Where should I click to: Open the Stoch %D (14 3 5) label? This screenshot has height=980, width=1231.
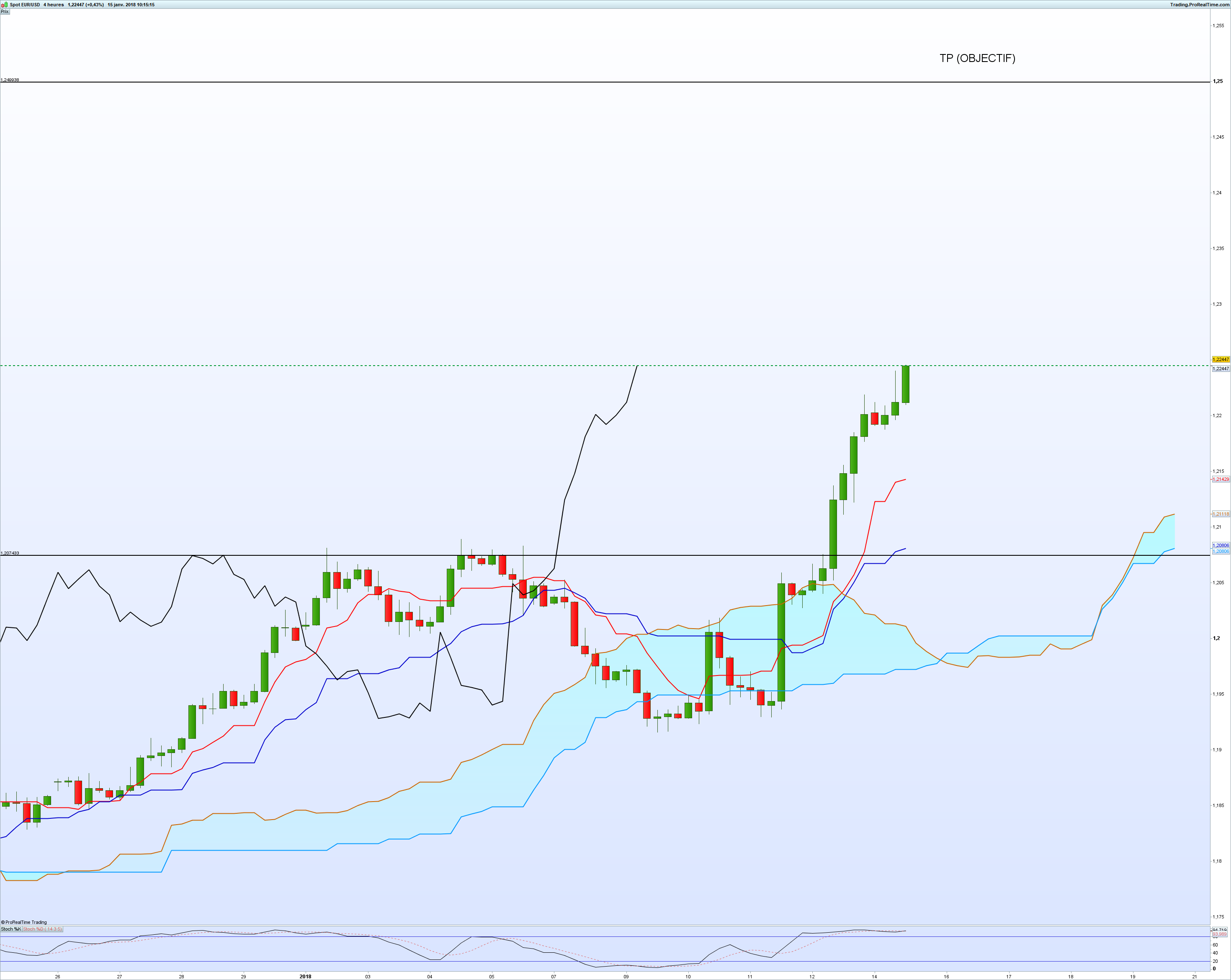(42, 929)
